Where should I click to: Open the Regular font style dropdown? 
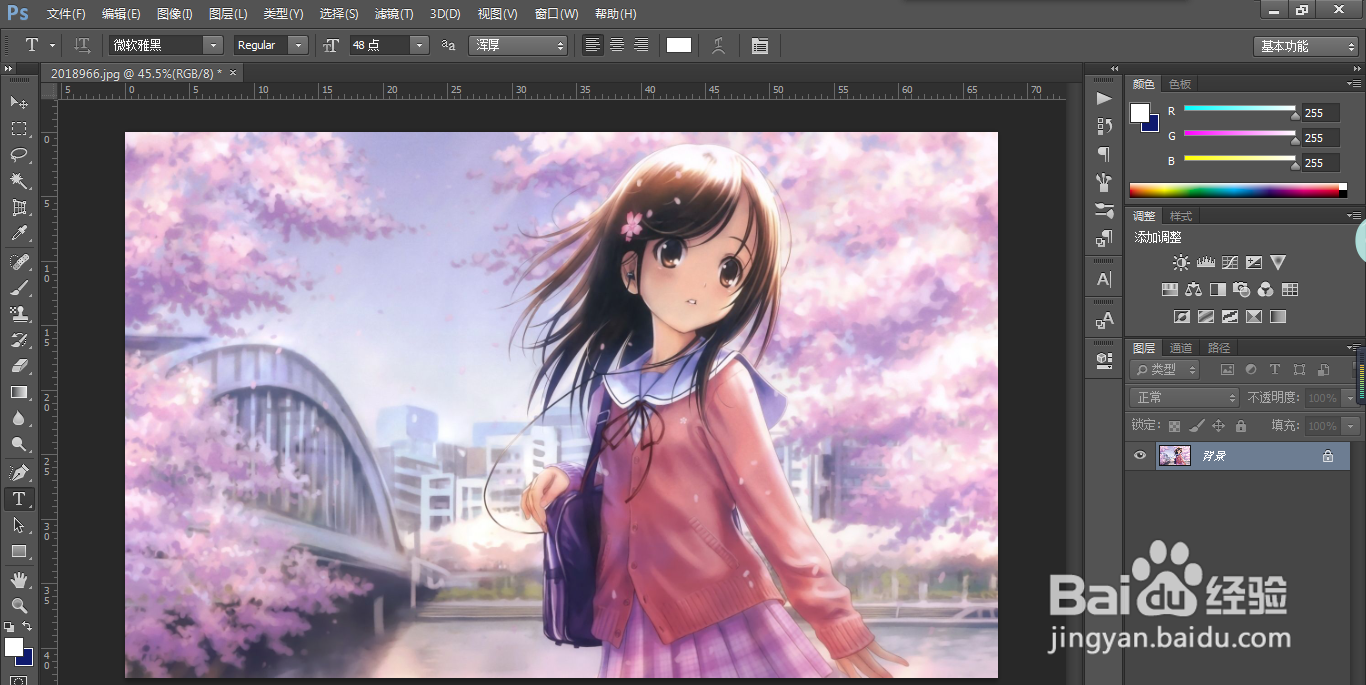(x=271, y=45)
